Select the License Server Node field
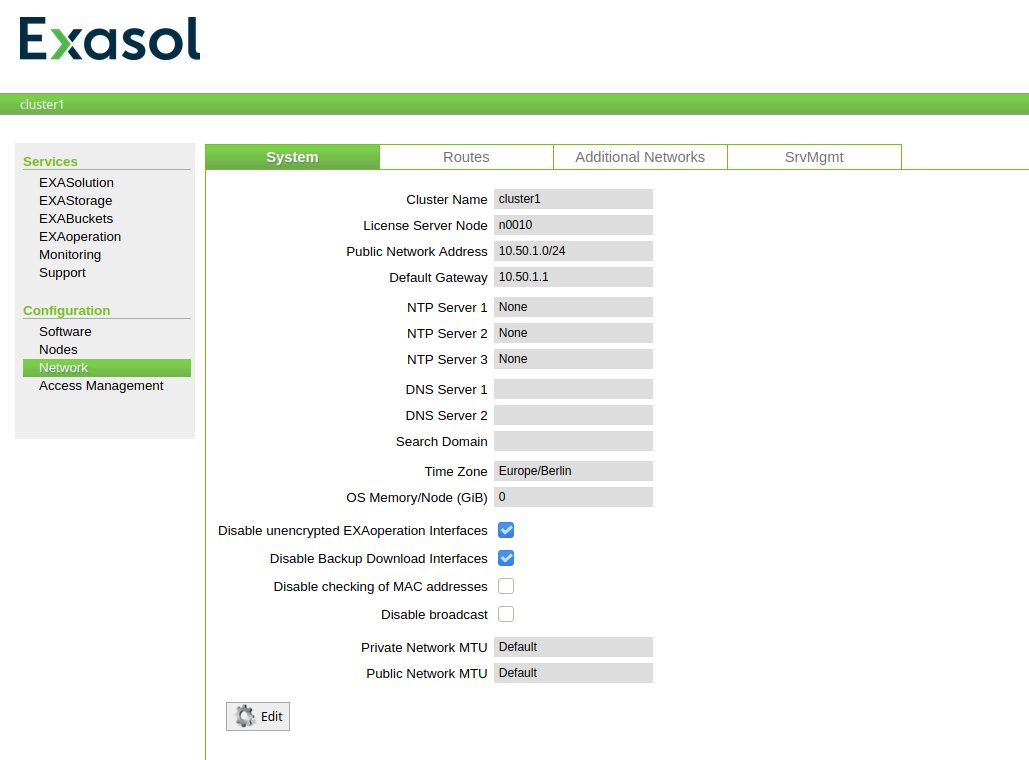 coord(574,225)
